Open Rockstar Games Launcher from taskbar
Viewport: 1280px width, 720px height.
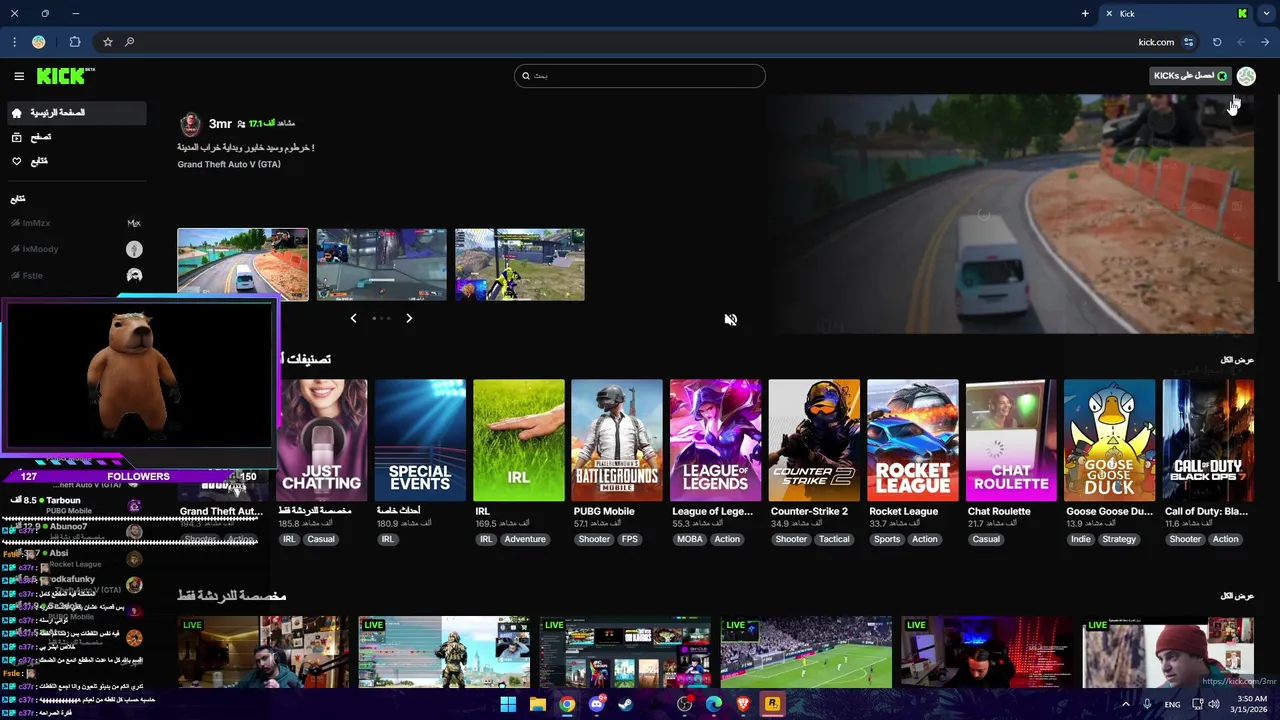coord(772,704)
